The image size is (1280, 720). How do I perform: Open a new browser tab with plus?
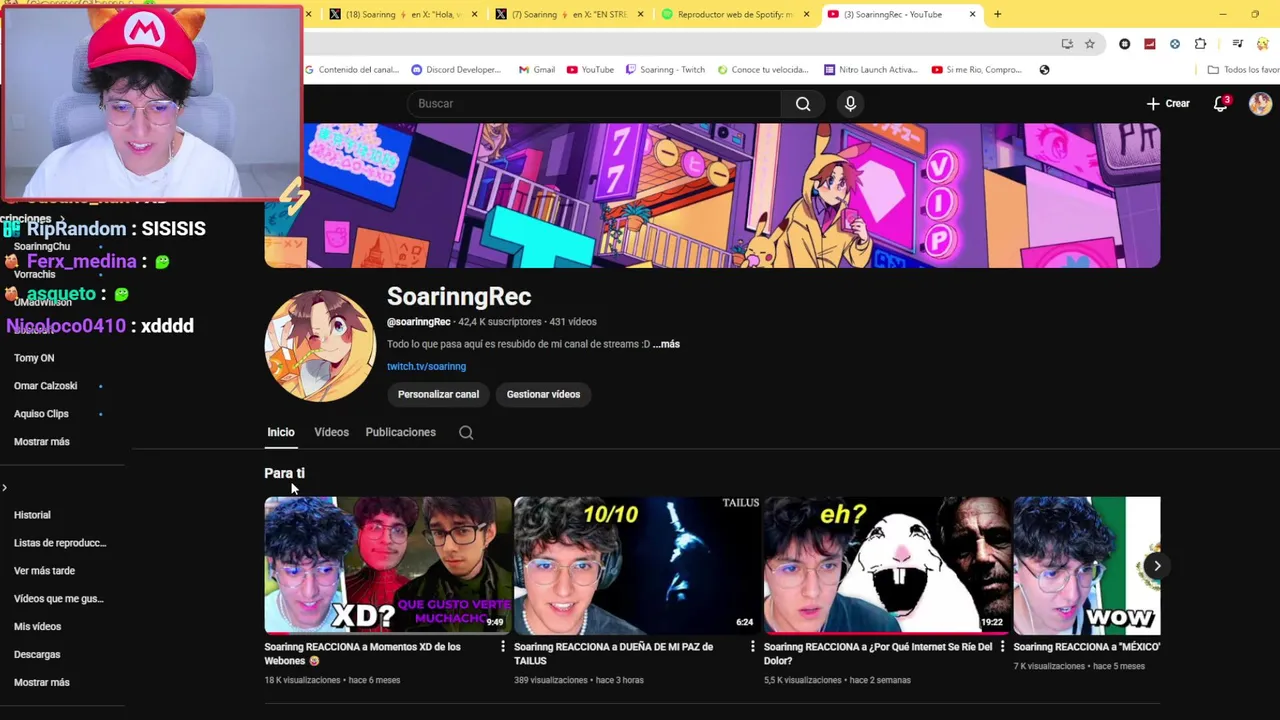click(997, 14)
